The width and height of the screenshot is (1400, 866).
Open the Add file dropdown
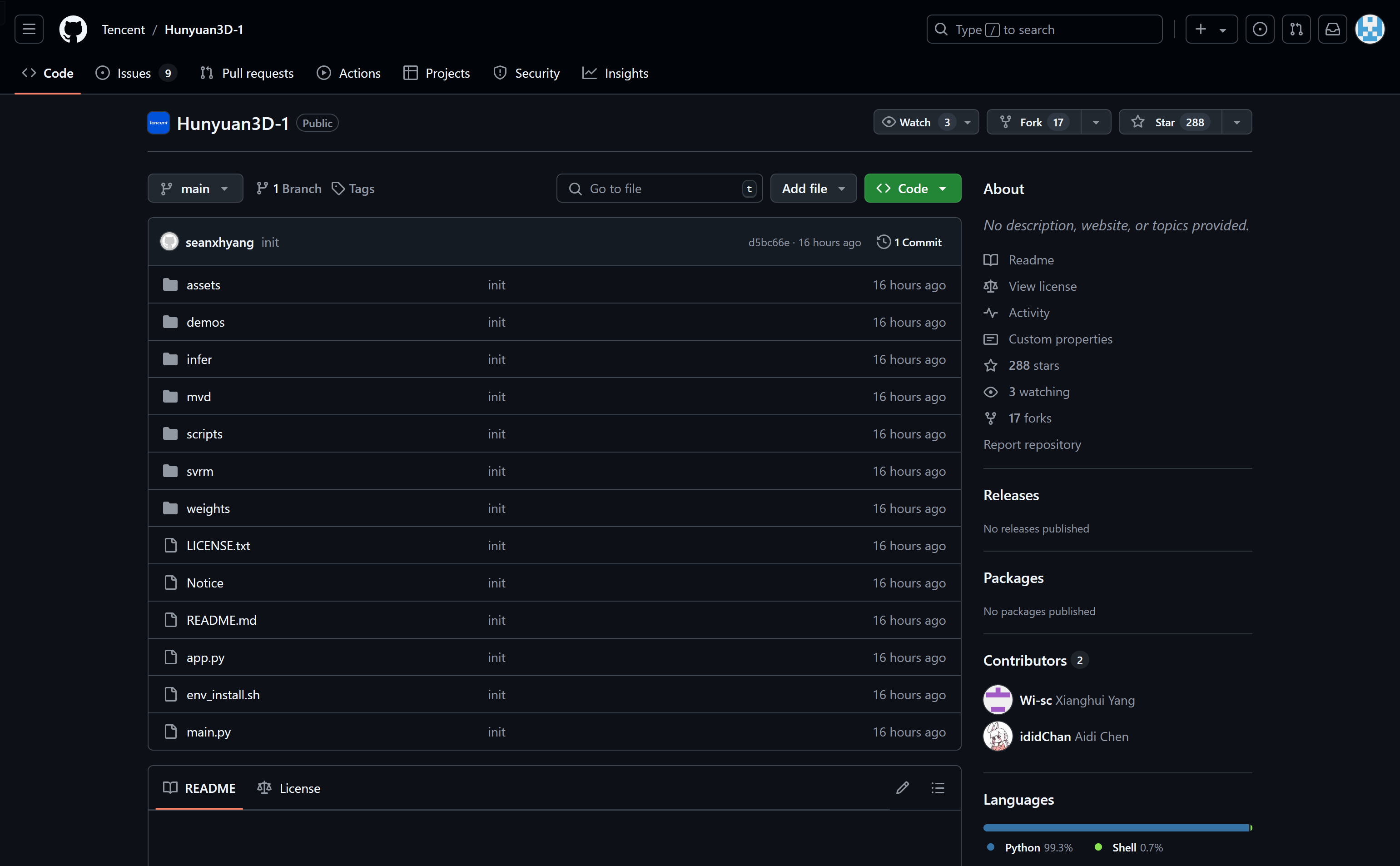813,188
